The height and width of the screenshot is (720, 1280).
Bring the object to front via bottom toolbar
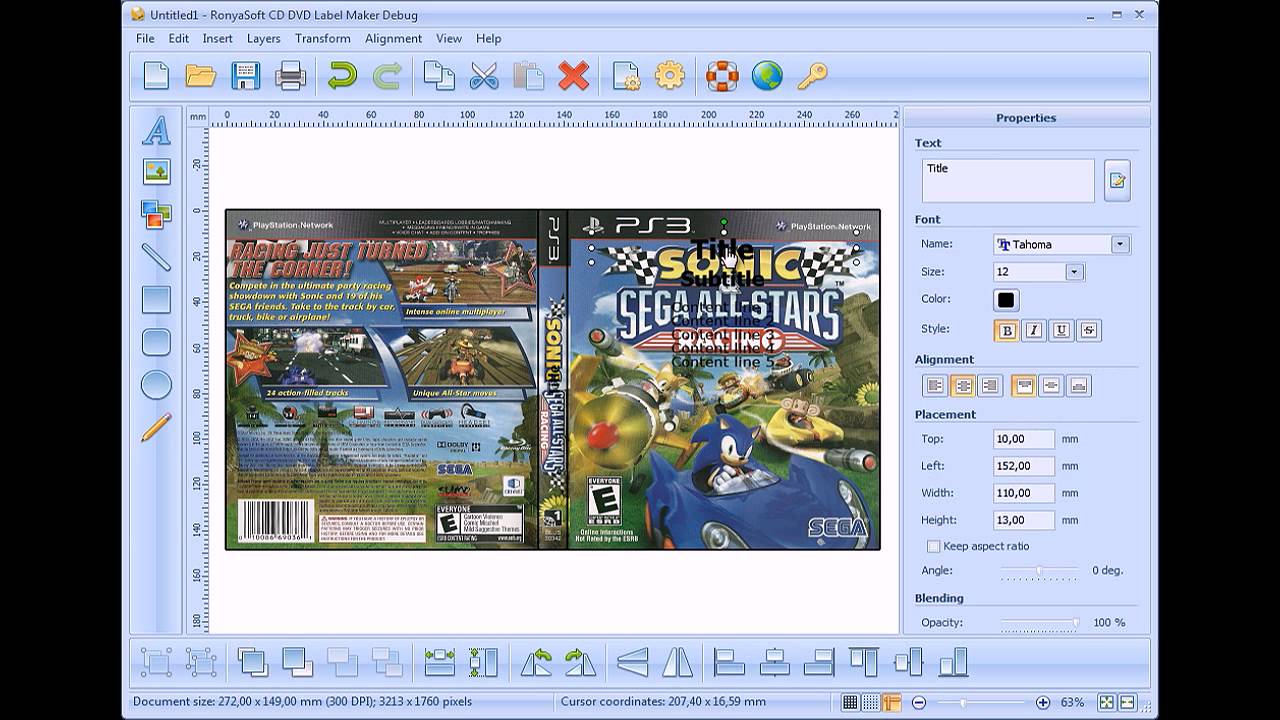(253, 662)
